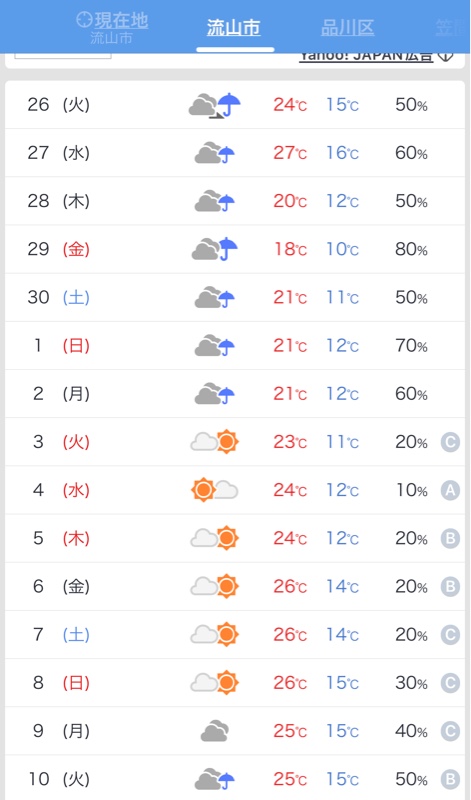The width and height of the screenshot is (471, 800).
Task: Select the 流山市 tab
Action: click(234, 28)
